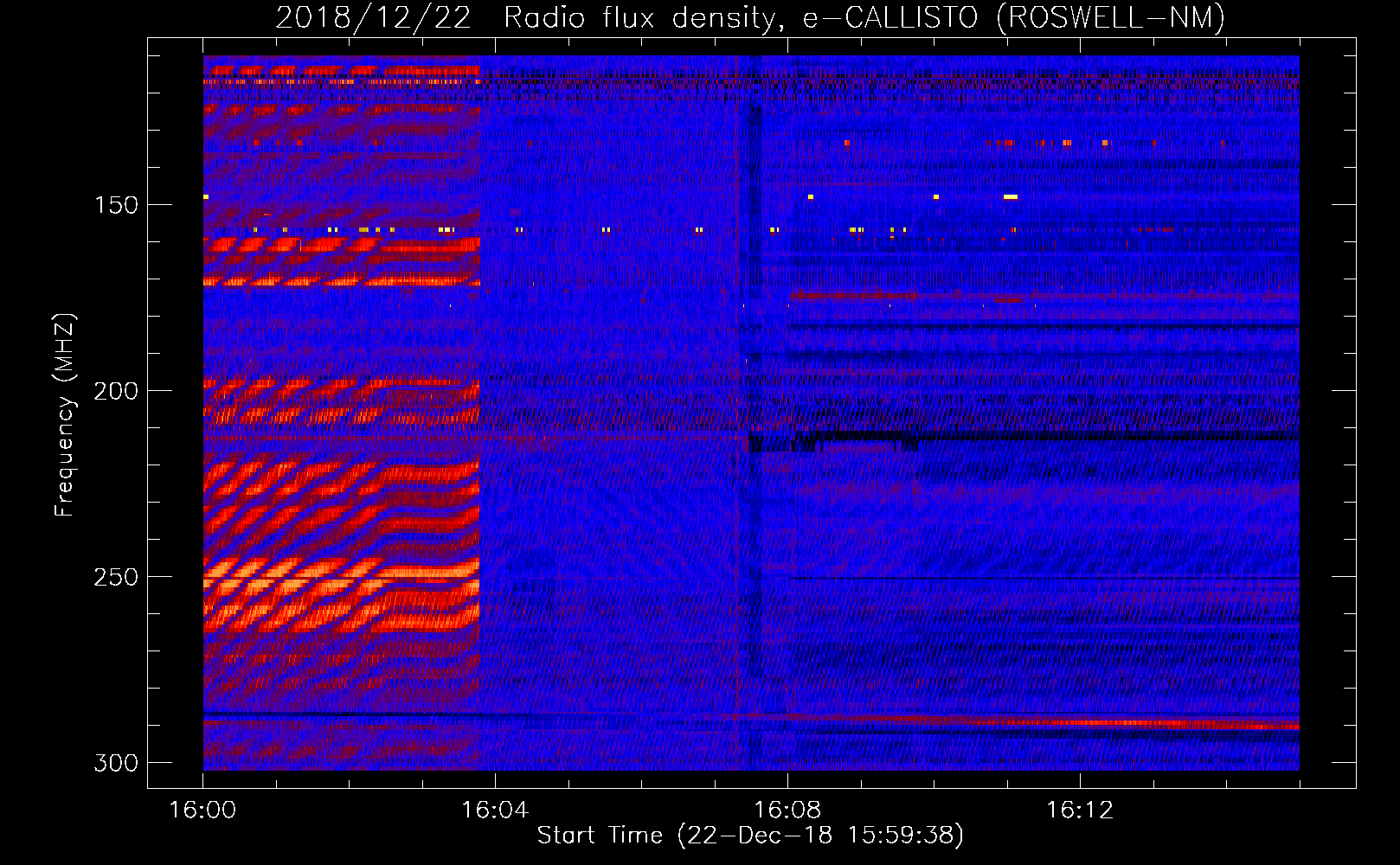The image size is (1400, 865).
Task: Select the '150' frequency tick label
Action: point(116,206)
